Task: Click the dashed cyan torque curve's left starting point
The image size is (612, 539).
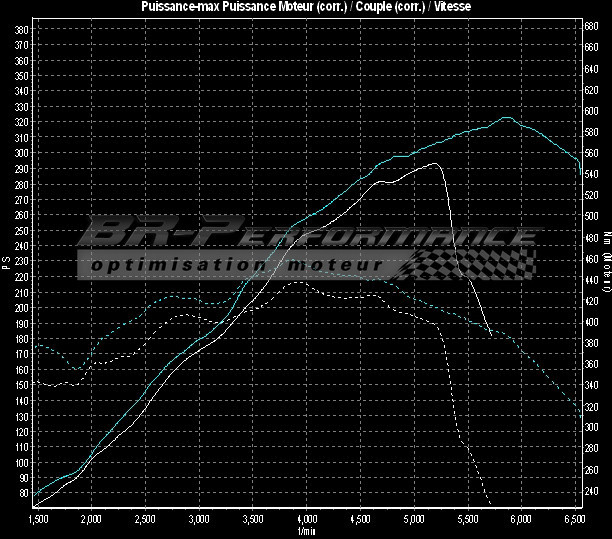Action: coord(37,344)
